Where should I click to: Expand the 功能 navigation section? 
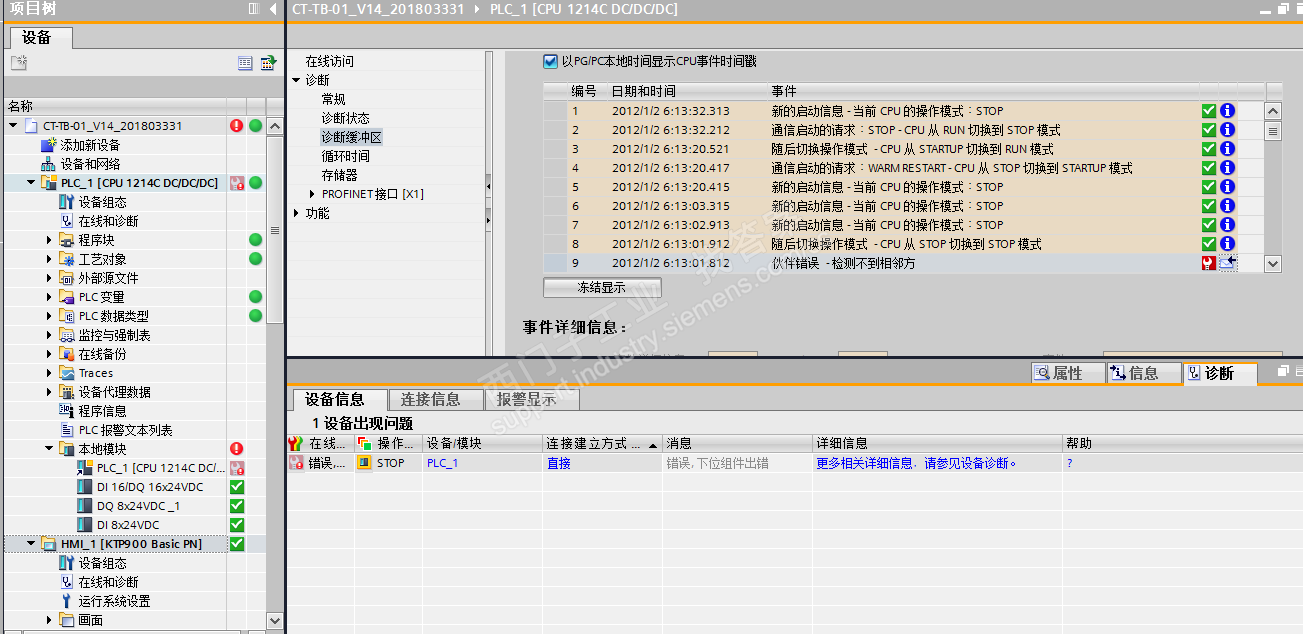click(296, 213)
